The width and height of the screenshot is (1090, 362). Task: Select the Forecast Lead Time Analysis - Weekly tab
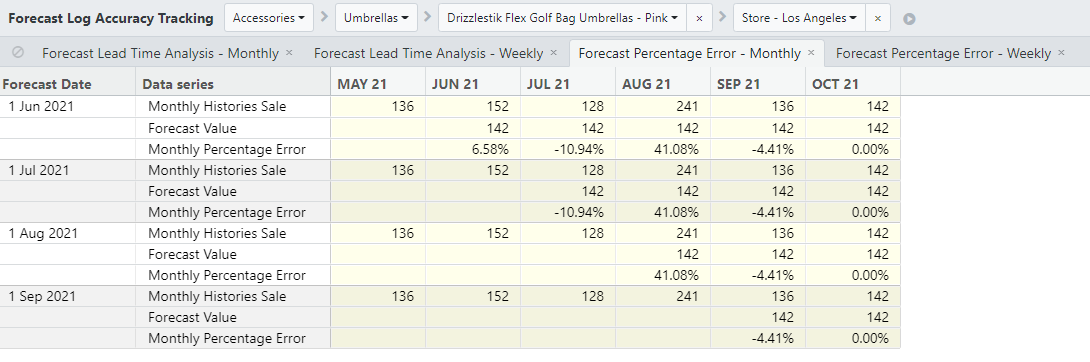428,53
